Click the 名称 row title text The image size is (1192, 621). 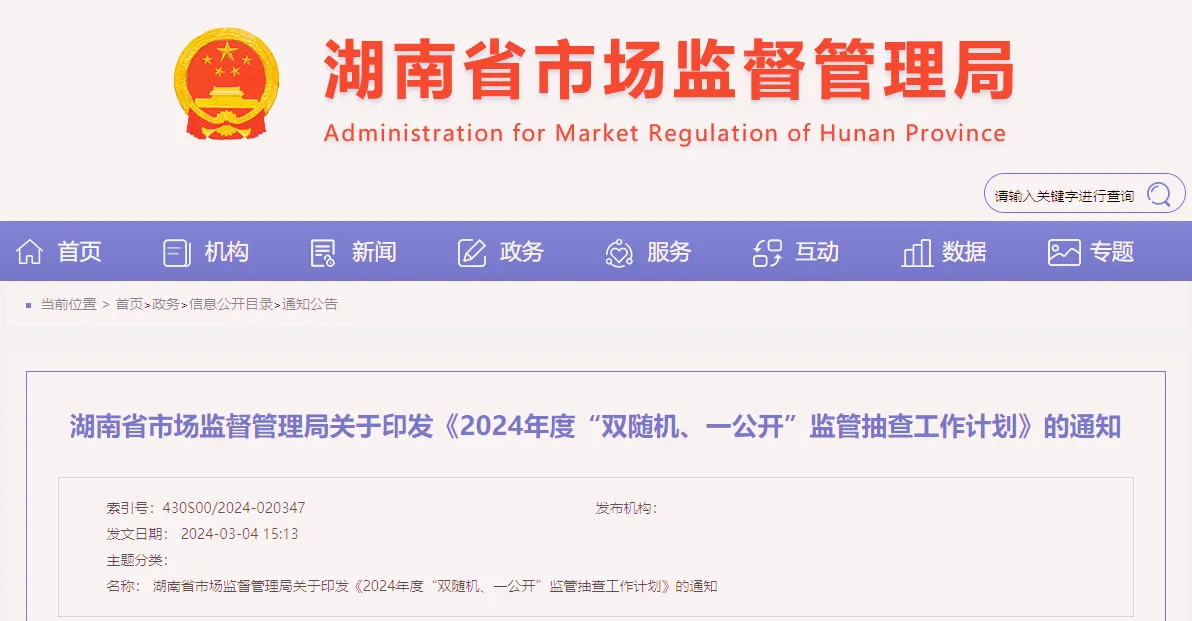click(435, 586)
